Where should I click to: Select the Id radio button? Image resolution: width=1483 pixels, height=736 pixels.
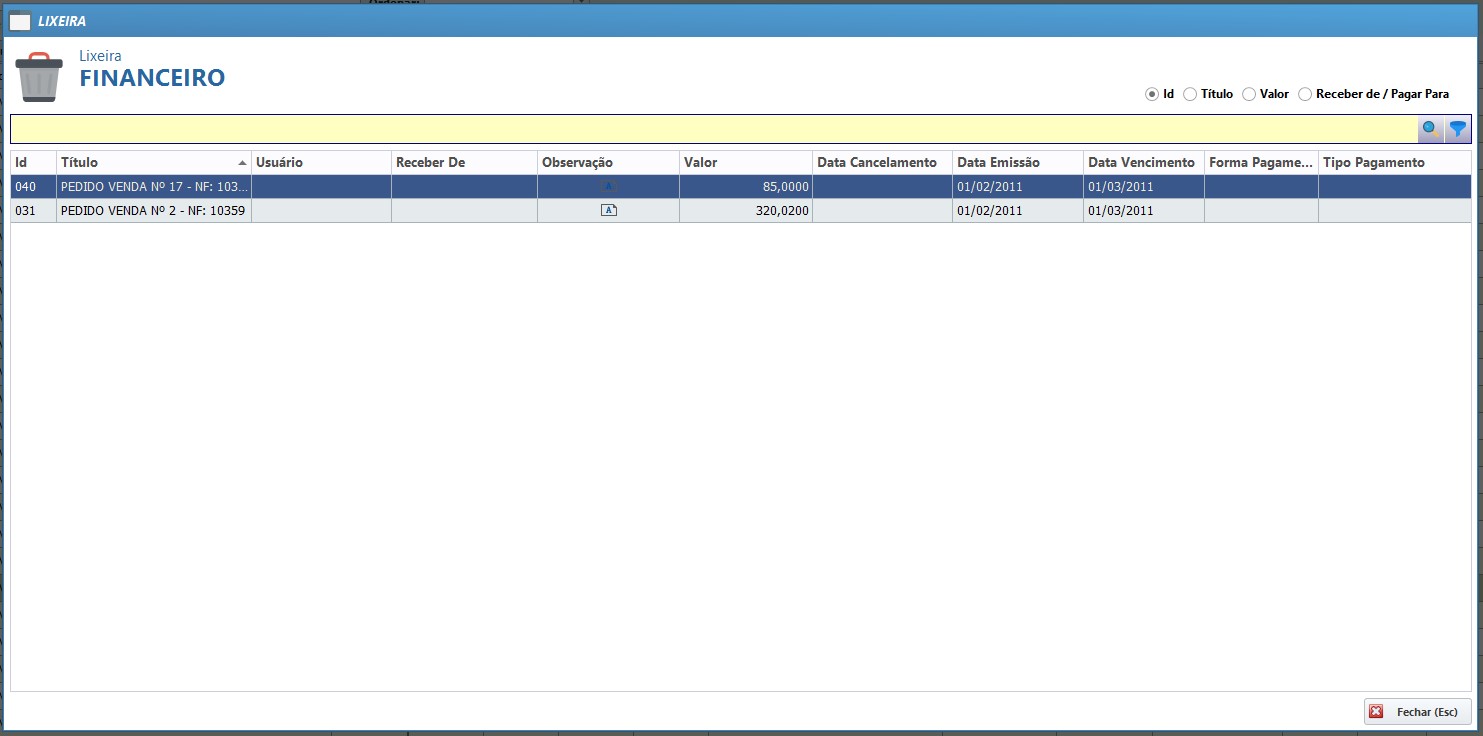[x=1151, y=94]
